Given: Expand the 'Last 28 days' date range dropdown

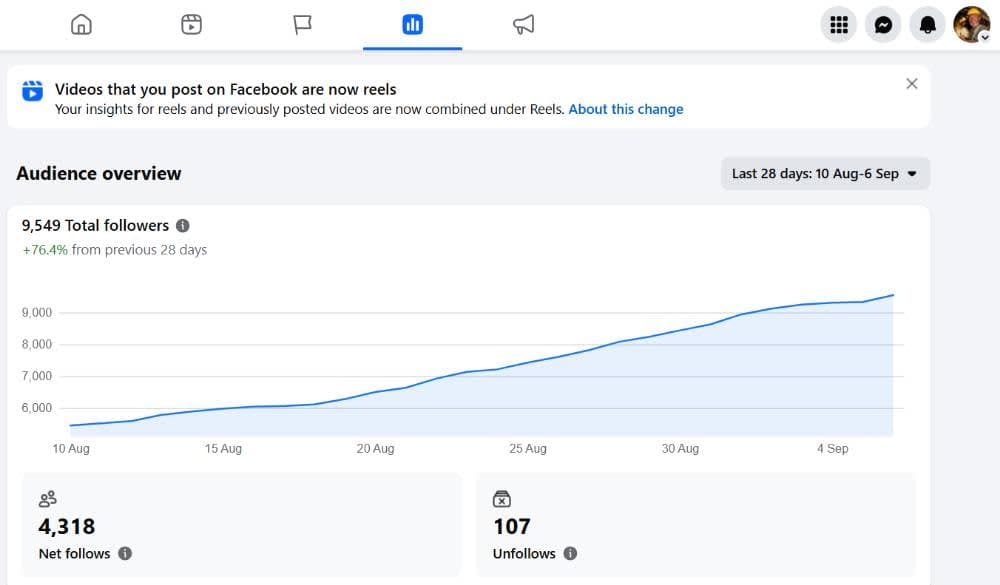Looking at the screenshot, I should pyautogui.click(x=825, y=174).
